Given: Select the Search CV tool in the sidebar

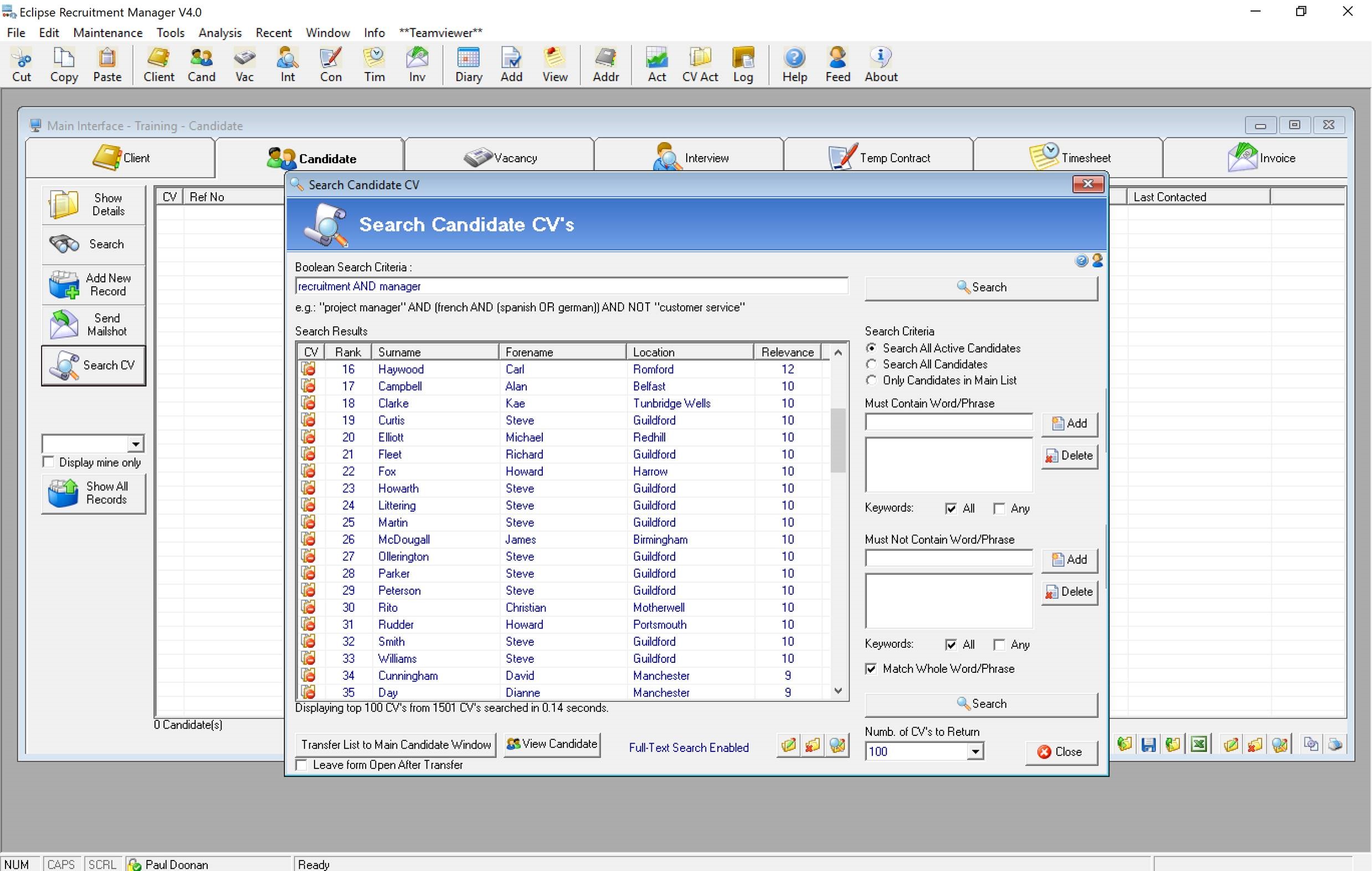Looking at the screenshot, I should pyautogui.click(x=93, y=365).
